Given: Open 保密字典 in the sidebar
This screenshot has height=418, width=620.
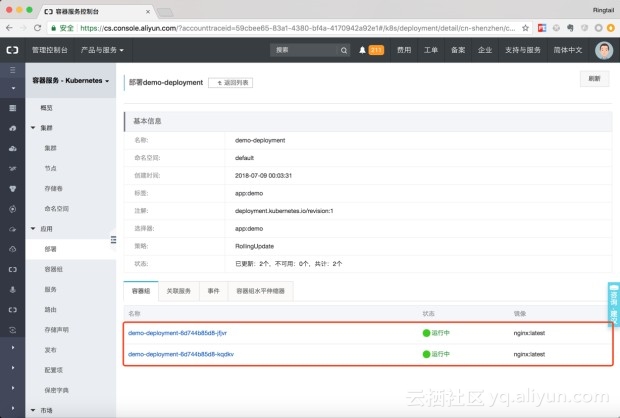Looking at the screenshot, I should (57, 390).
